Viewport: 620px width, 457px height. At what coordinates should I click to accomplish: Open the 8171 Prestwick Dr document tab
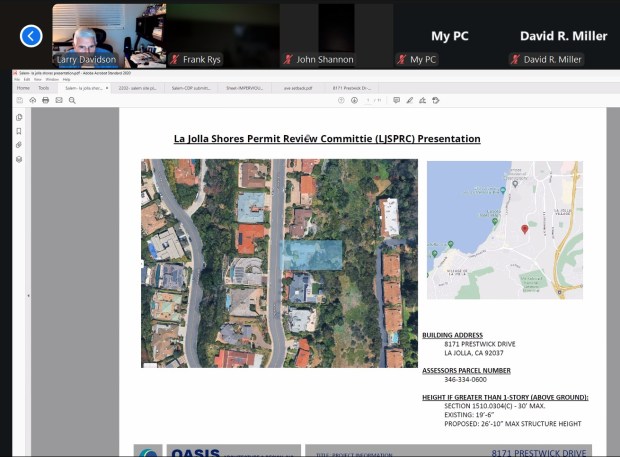pyautogui.click(x=352, y=88)
